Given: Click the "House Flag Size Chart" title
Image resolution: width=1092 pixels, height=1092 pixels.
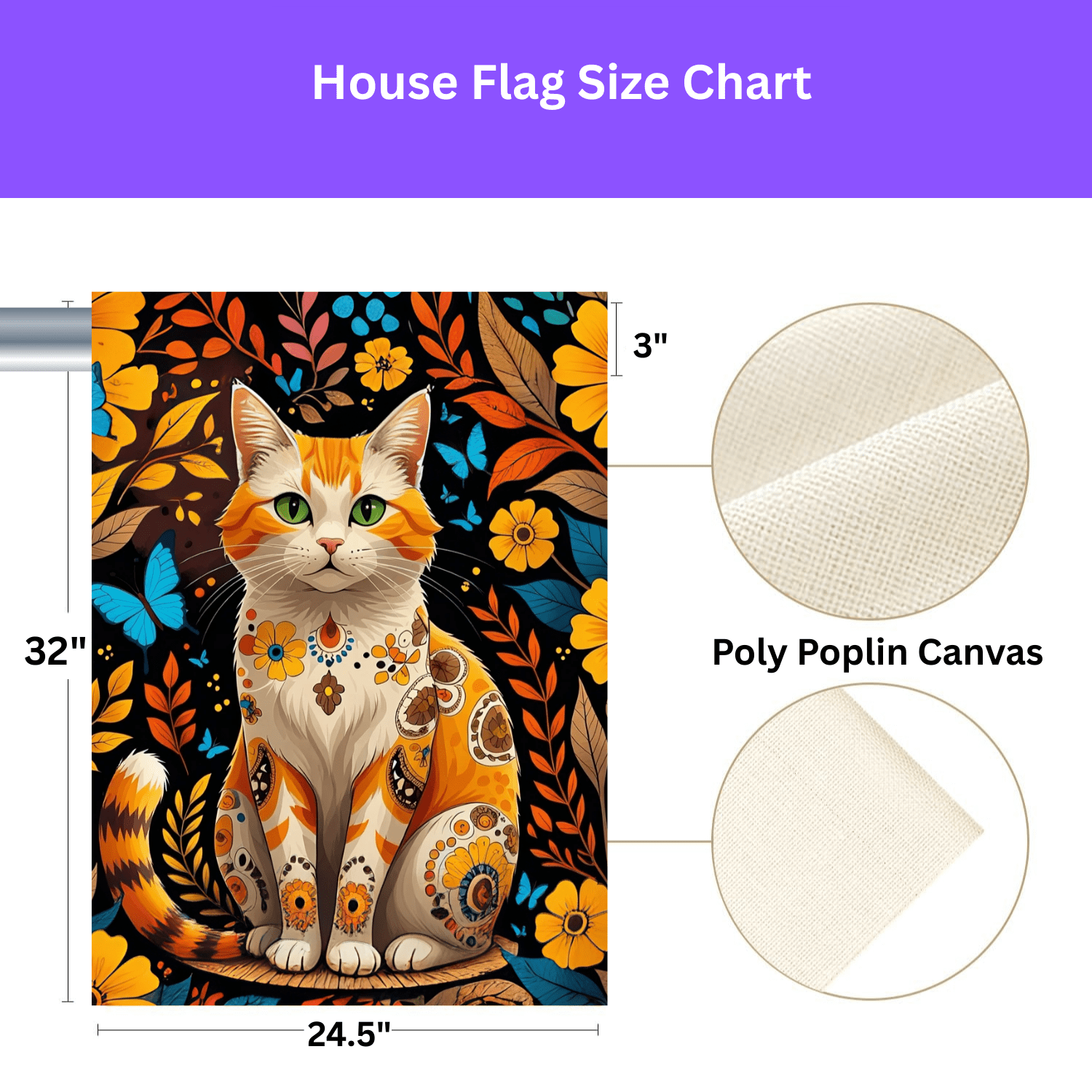Looking at the screenshot, I should (561, 83).
